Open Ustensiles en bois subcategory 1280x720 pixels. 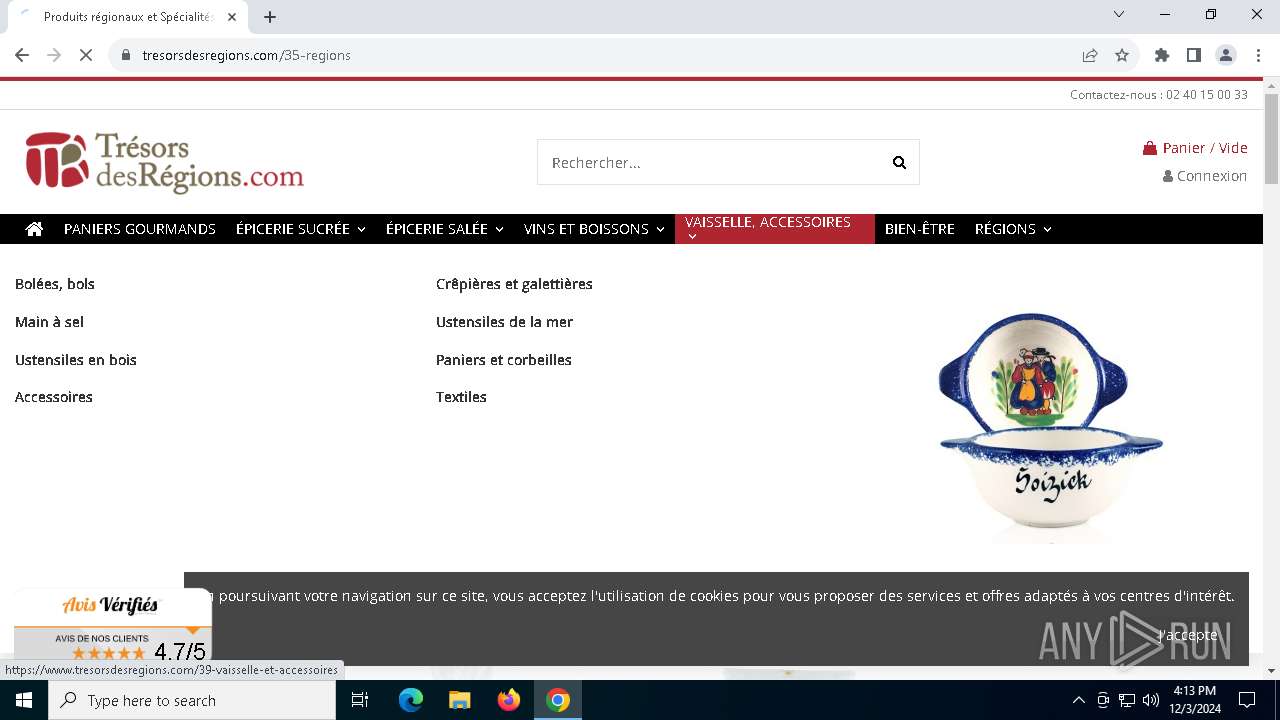76,360
